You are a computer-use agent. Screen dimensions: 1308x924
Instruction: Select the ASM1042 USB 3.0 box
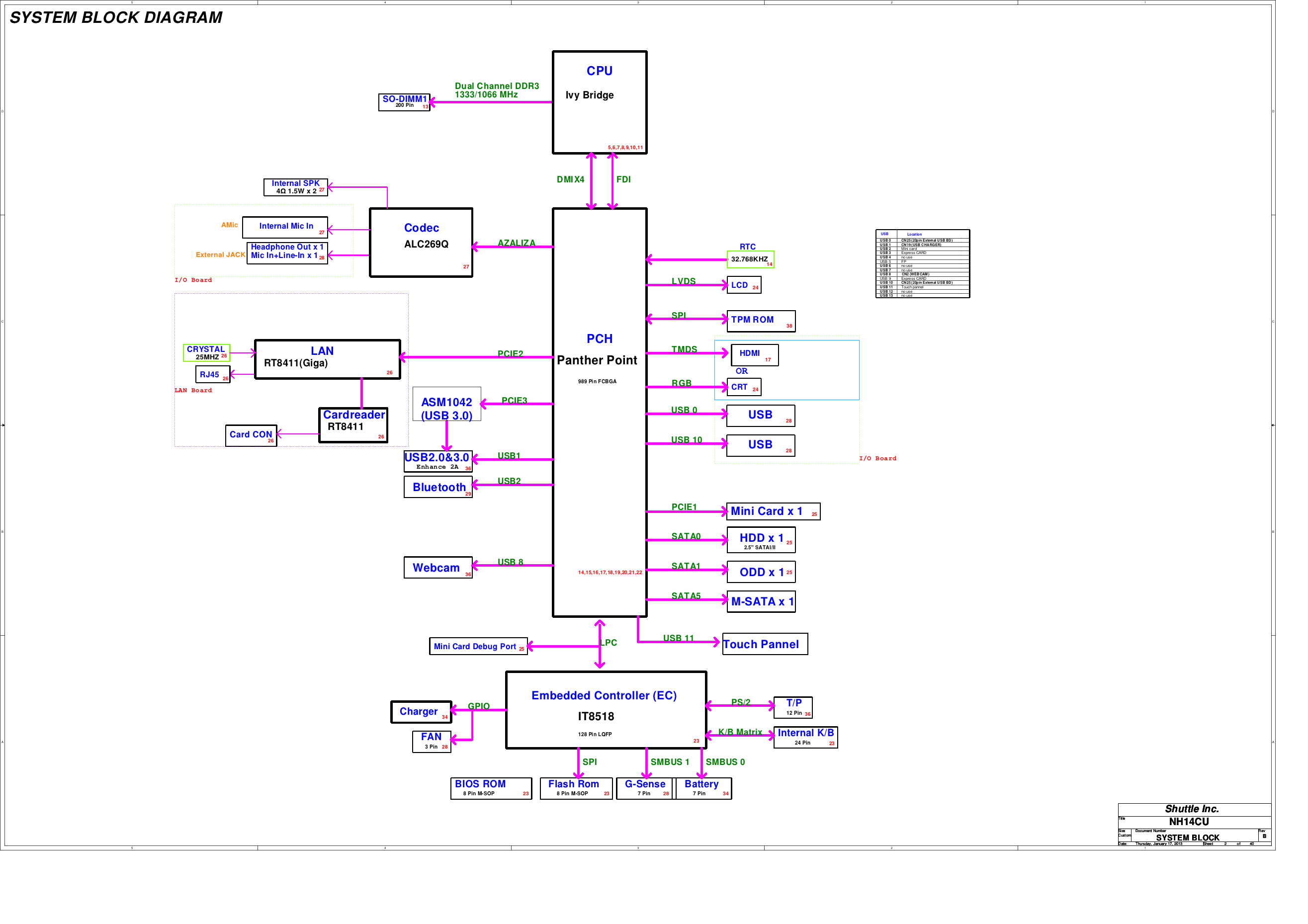pyautogui.click(x=446, y=405)
